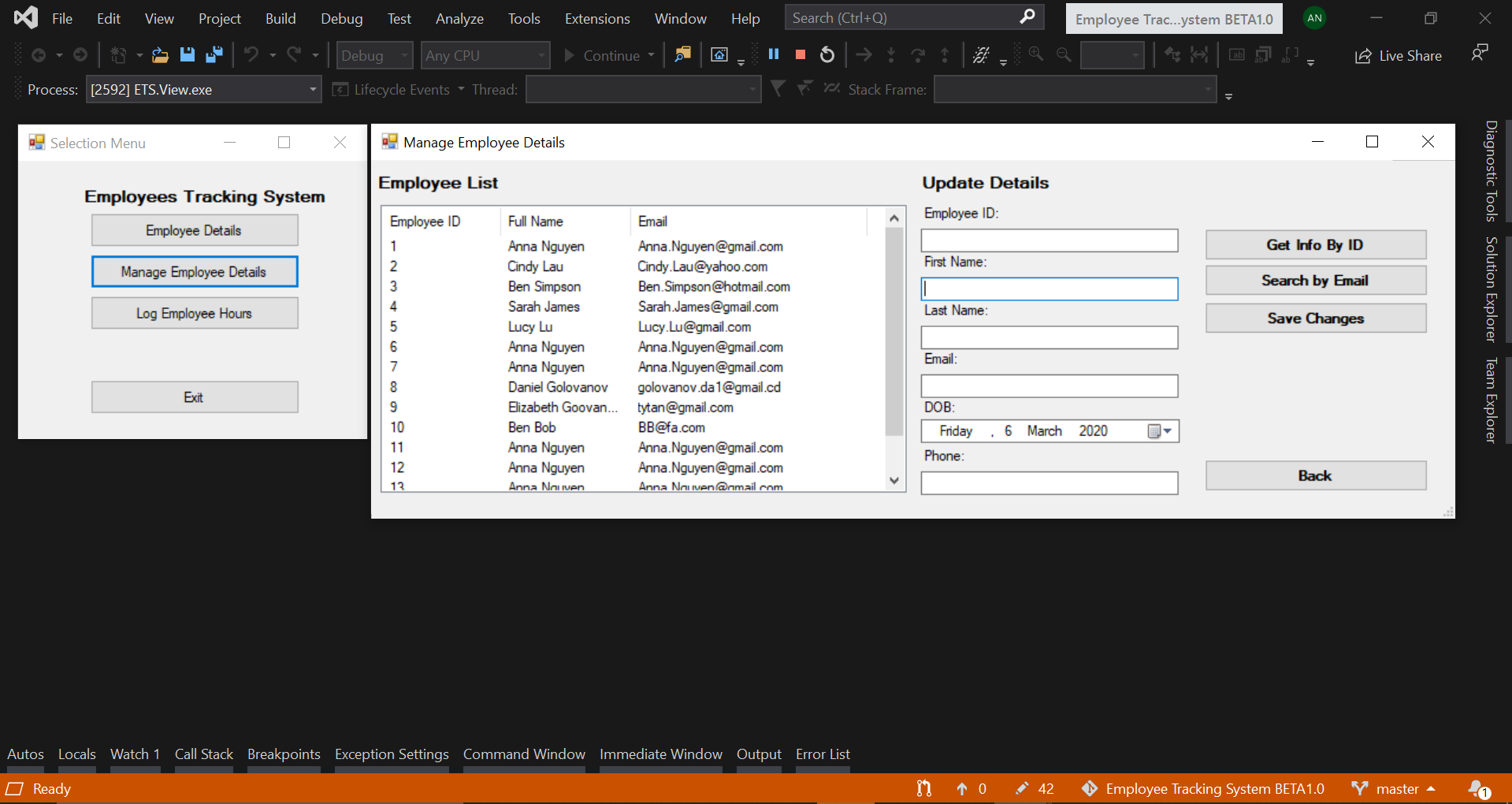The width and height of the screenshot is (1512, 804).
Task: Stop debugging with the red square
Action: click(x=801, y=54)
